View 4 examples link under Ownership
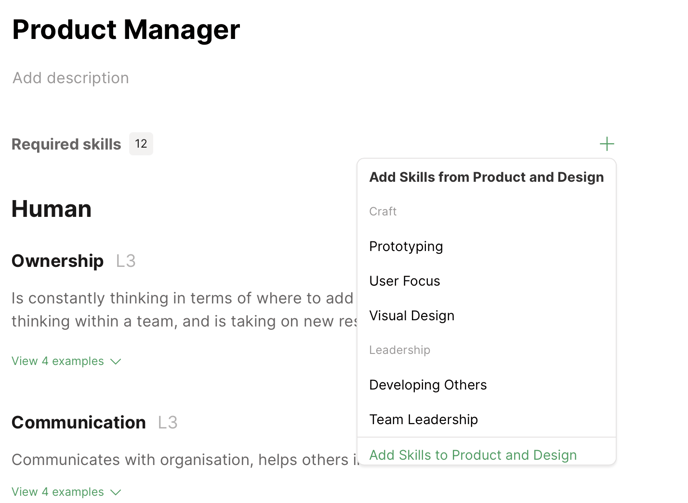The width and height of the screenshot is (688, 503). [x=57, y=361]
